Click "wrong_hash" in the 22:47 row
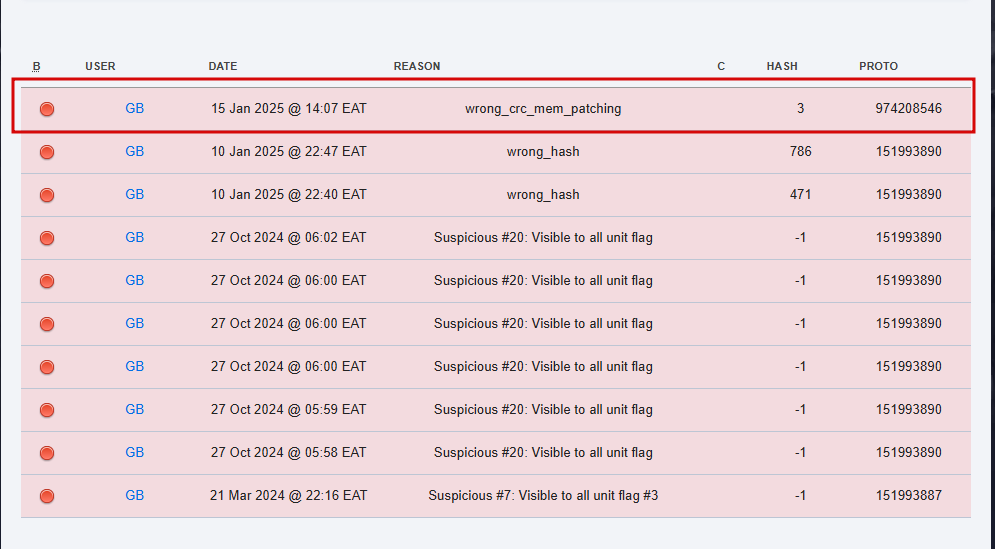 pos(543,152)
